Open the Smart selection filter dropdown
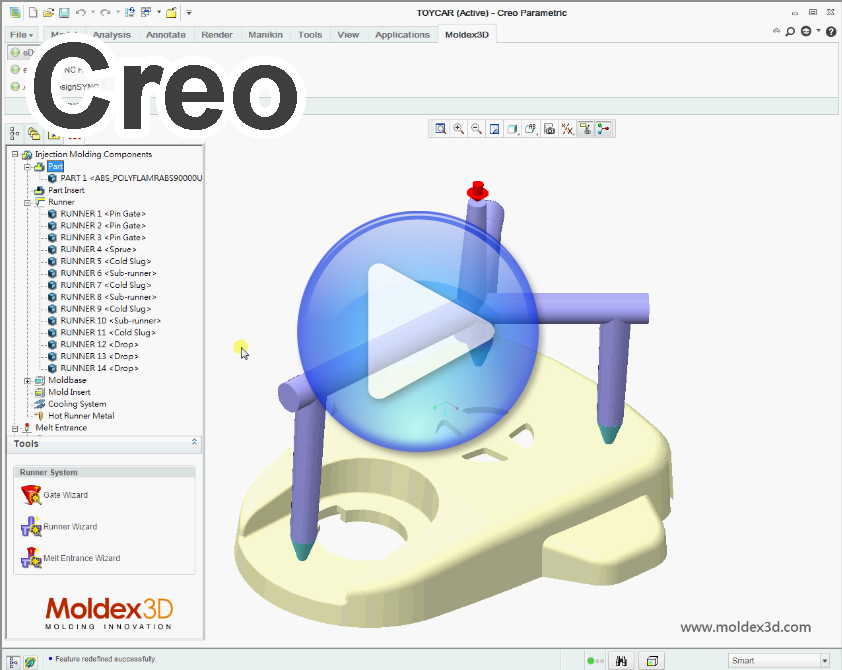This screenshot has width=842, height=670. (x=824, y=661)
